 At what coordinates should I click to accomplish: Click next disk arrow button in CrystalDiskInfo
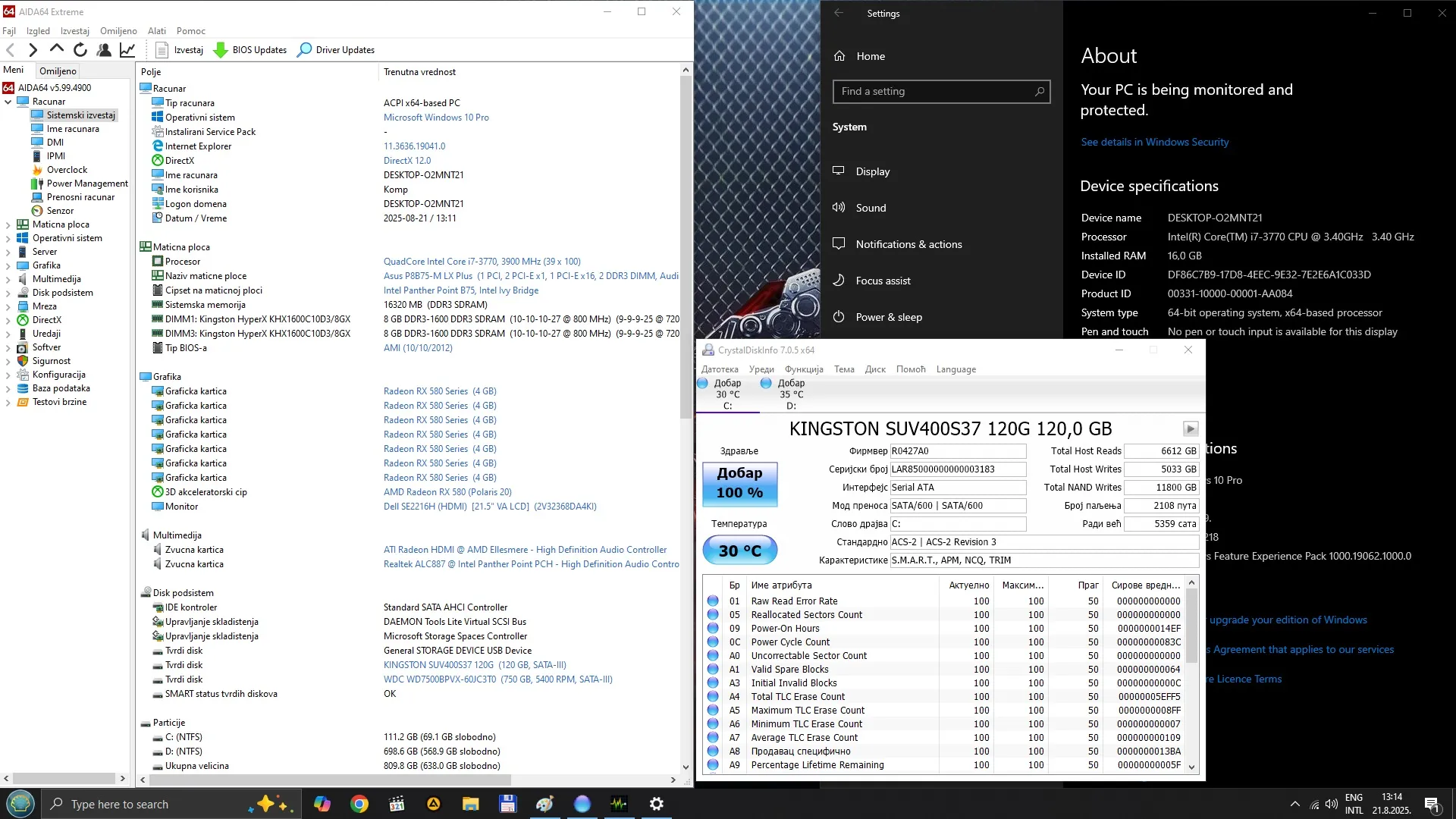coord(1191,429)
